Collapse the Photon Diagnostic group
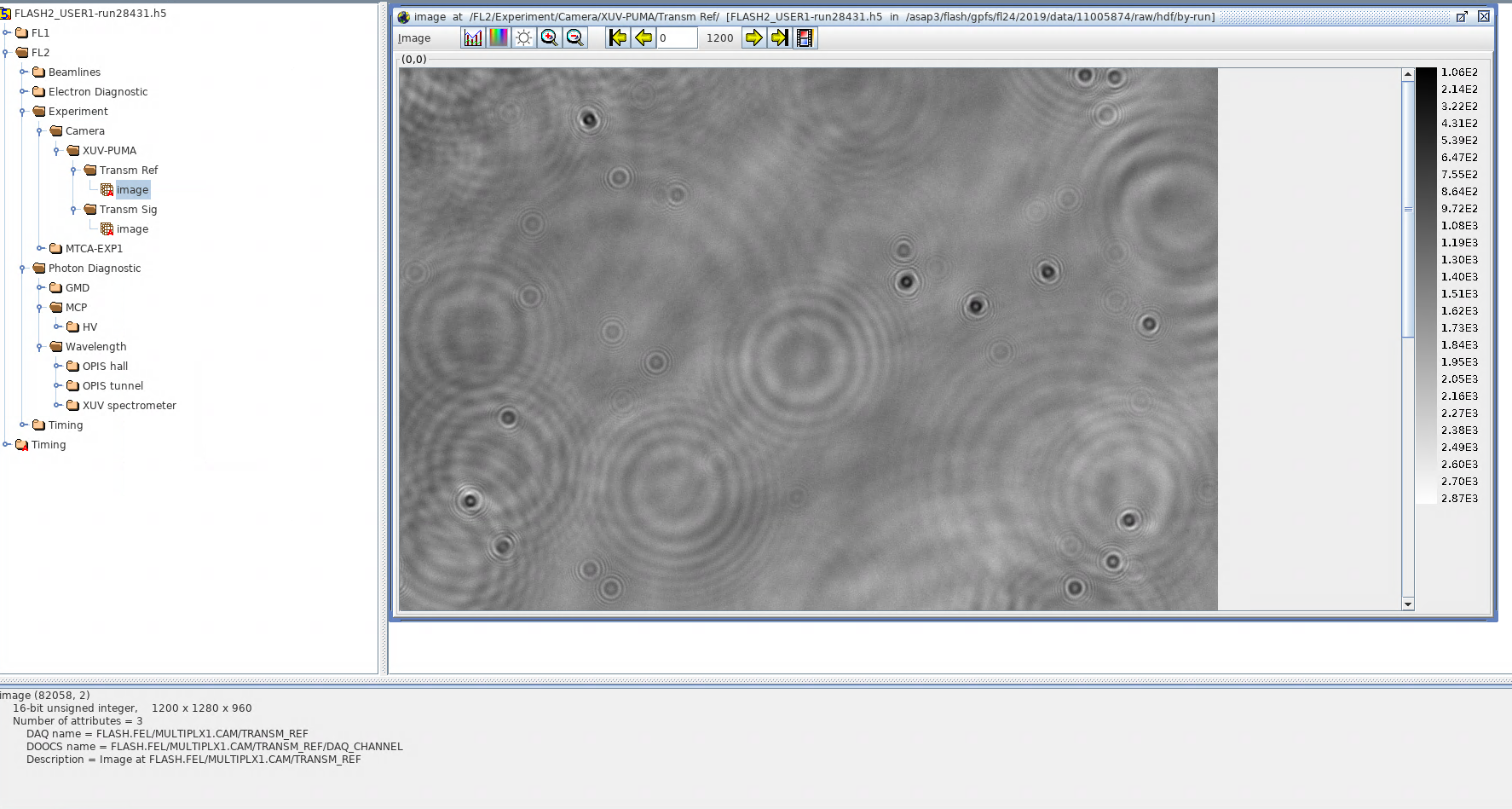The width and height of the screenshot is (1512, 809). coord(23,269)
